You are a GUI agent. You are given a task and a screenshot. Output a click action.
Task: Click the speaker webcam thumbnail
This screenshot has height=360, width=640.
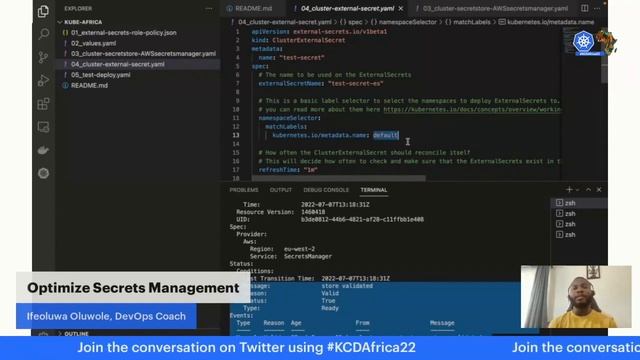[x=576, y=297]
